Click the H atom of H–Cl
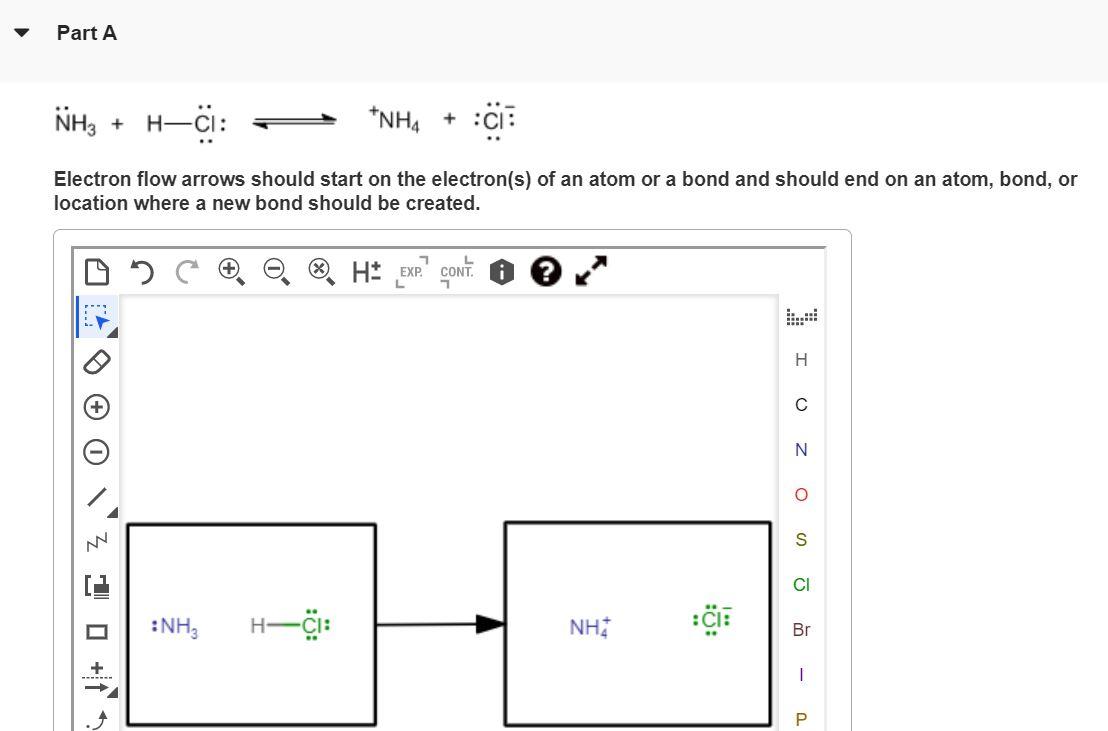The height and width of the screenshot is (731, 1108). point(257,626)
